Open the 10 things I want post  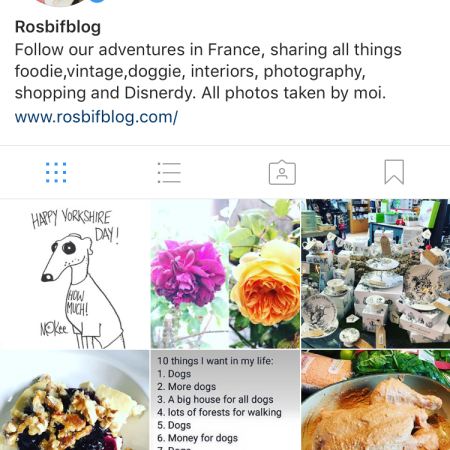225,400
